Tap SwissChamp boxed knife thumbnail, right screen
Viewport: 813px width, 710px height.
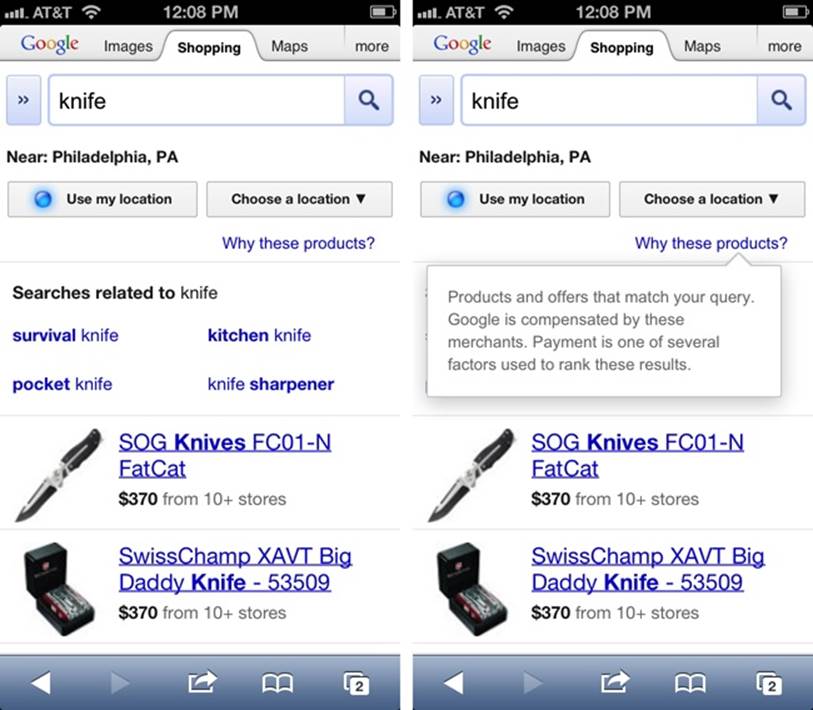(x=472, y=589)
